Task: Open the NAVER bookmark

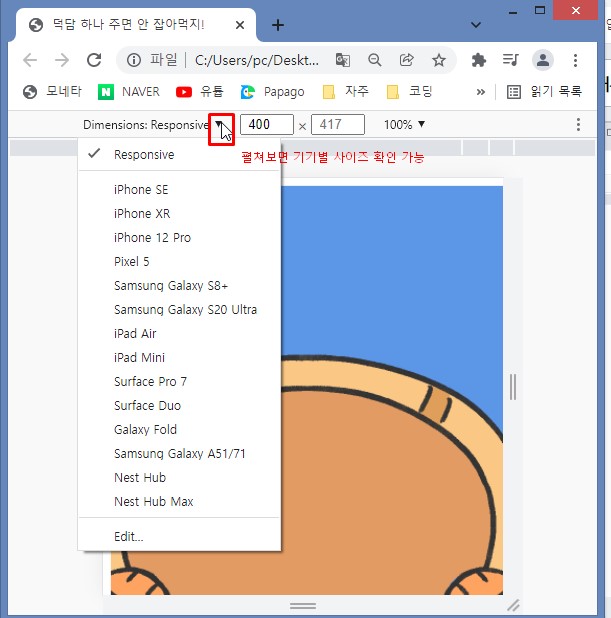Action: [x=129, y=92]
